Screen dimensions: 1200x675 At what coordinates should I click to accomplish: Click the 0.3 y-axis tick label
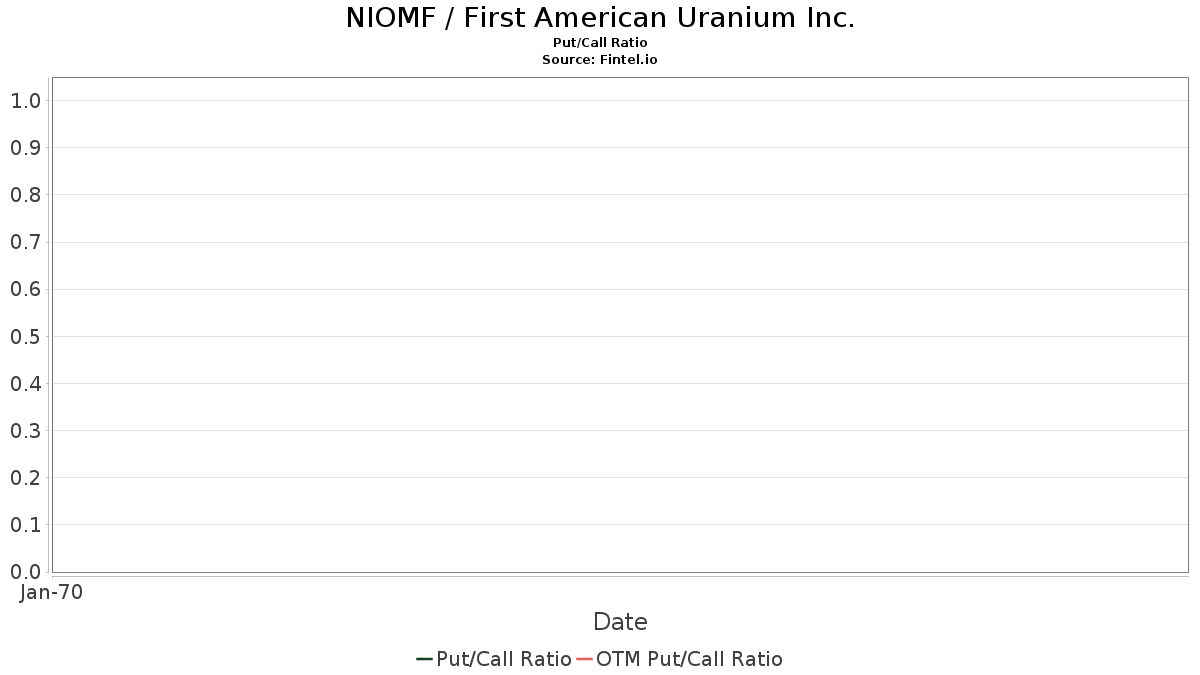click(x=25, y=431)
